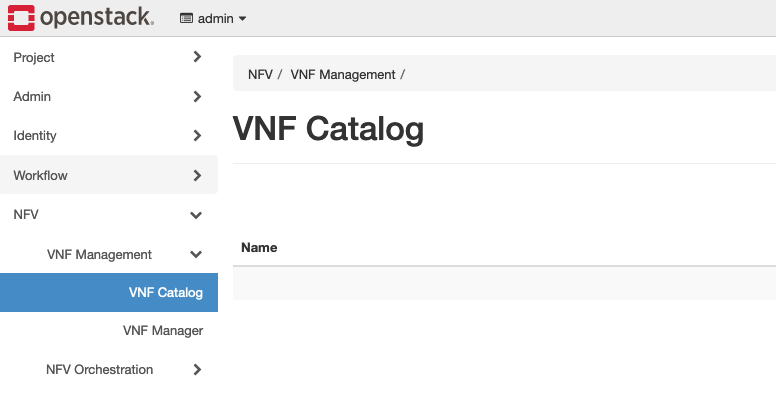Click the Admin panel's right chevron
Screen dimensions: 776x413
(197, 97)
